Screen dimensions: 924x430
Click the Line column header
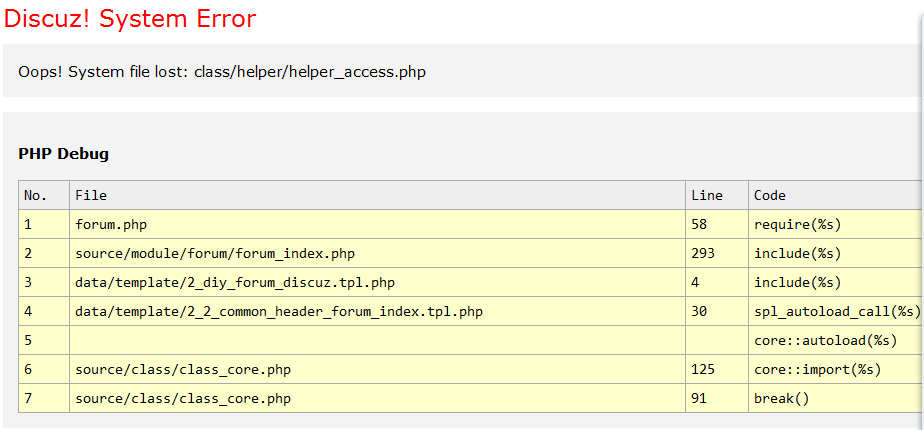coord(717,195)
